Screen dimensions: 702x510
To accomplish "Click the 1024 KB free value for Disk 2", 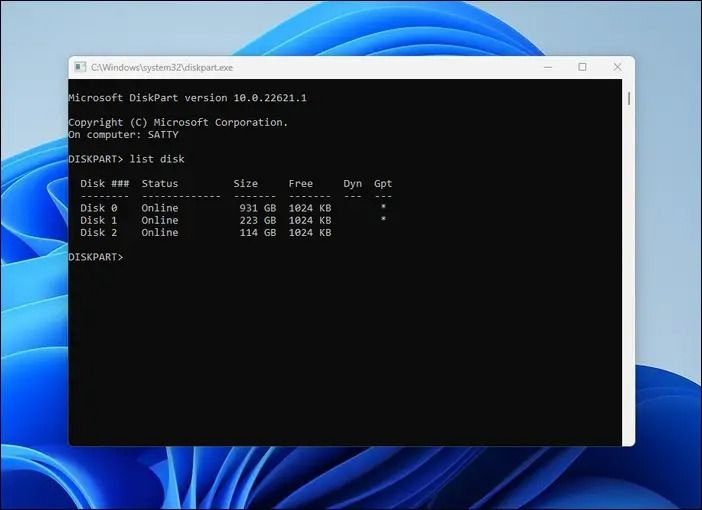I will click(x=310, y=232).
